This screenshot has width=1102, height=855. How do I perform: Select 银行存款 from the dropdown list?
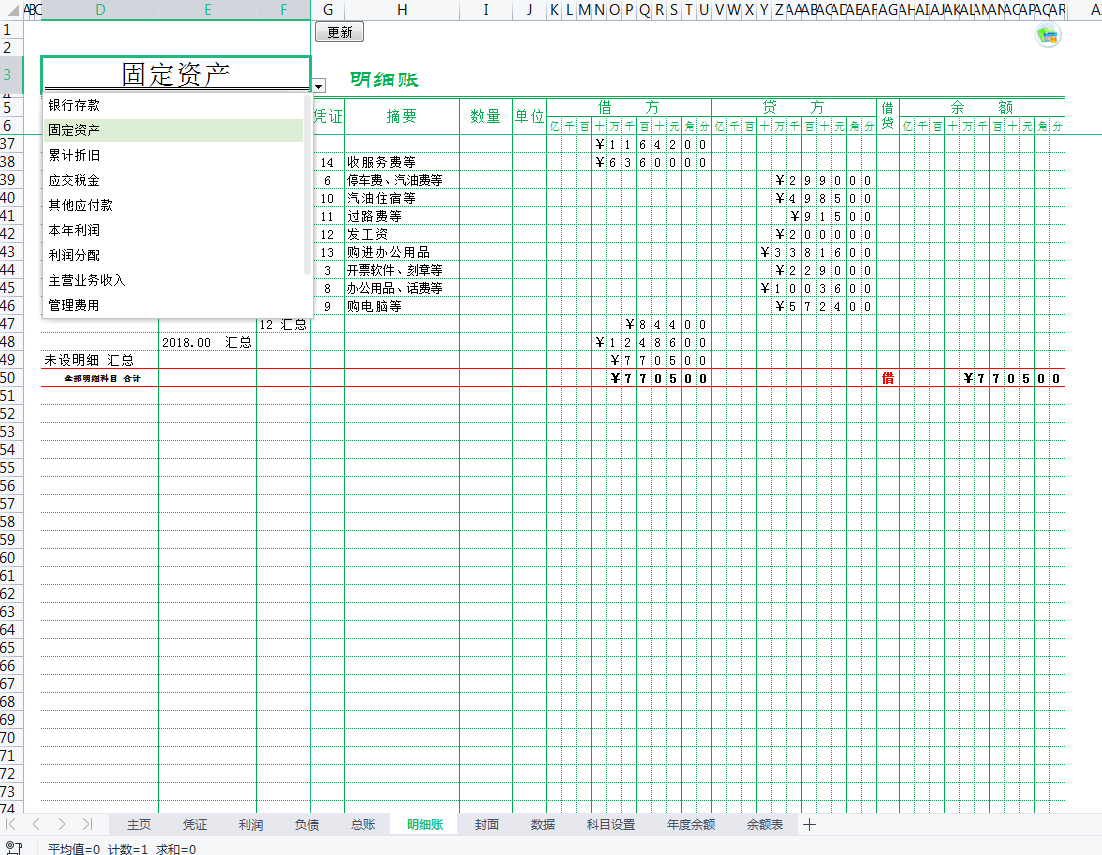pyautogui.click(x=74, y=105)
